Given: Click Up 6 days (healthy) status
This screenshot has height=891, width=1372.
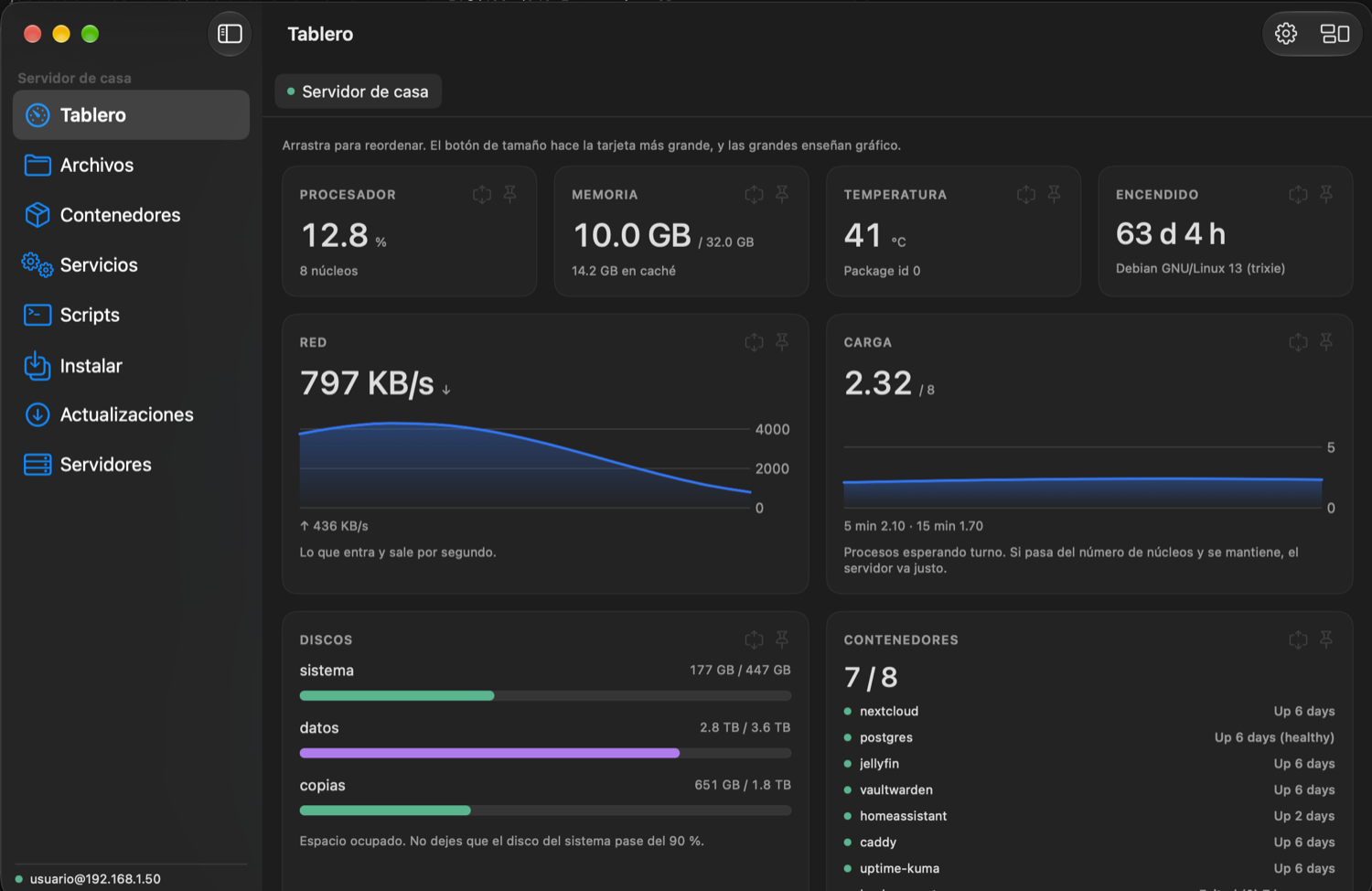Looking at the screenshot, I should 1274,737.
